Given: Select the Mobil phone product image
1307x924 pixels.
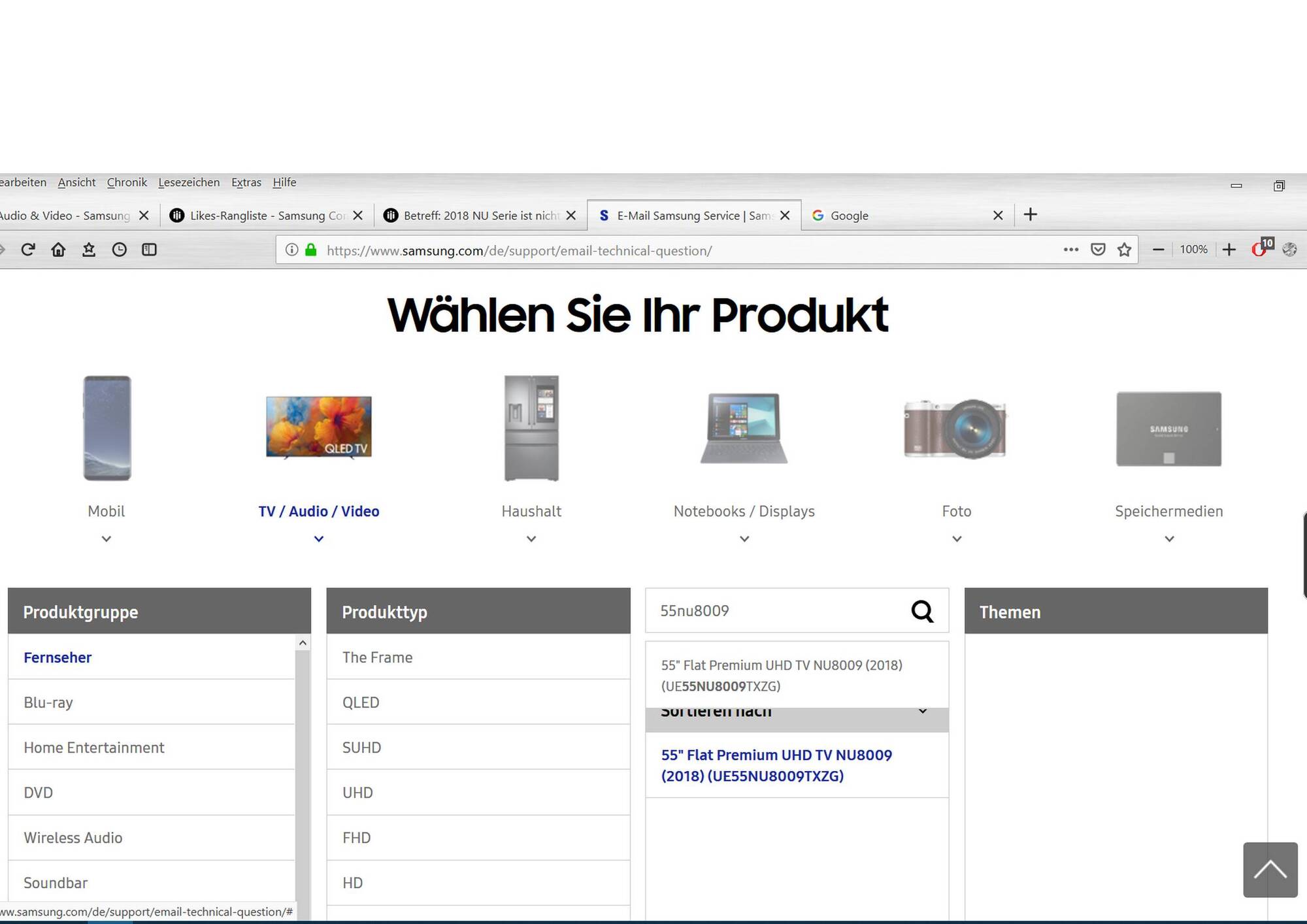Looking at the screenshot, I should click(107, 428).
